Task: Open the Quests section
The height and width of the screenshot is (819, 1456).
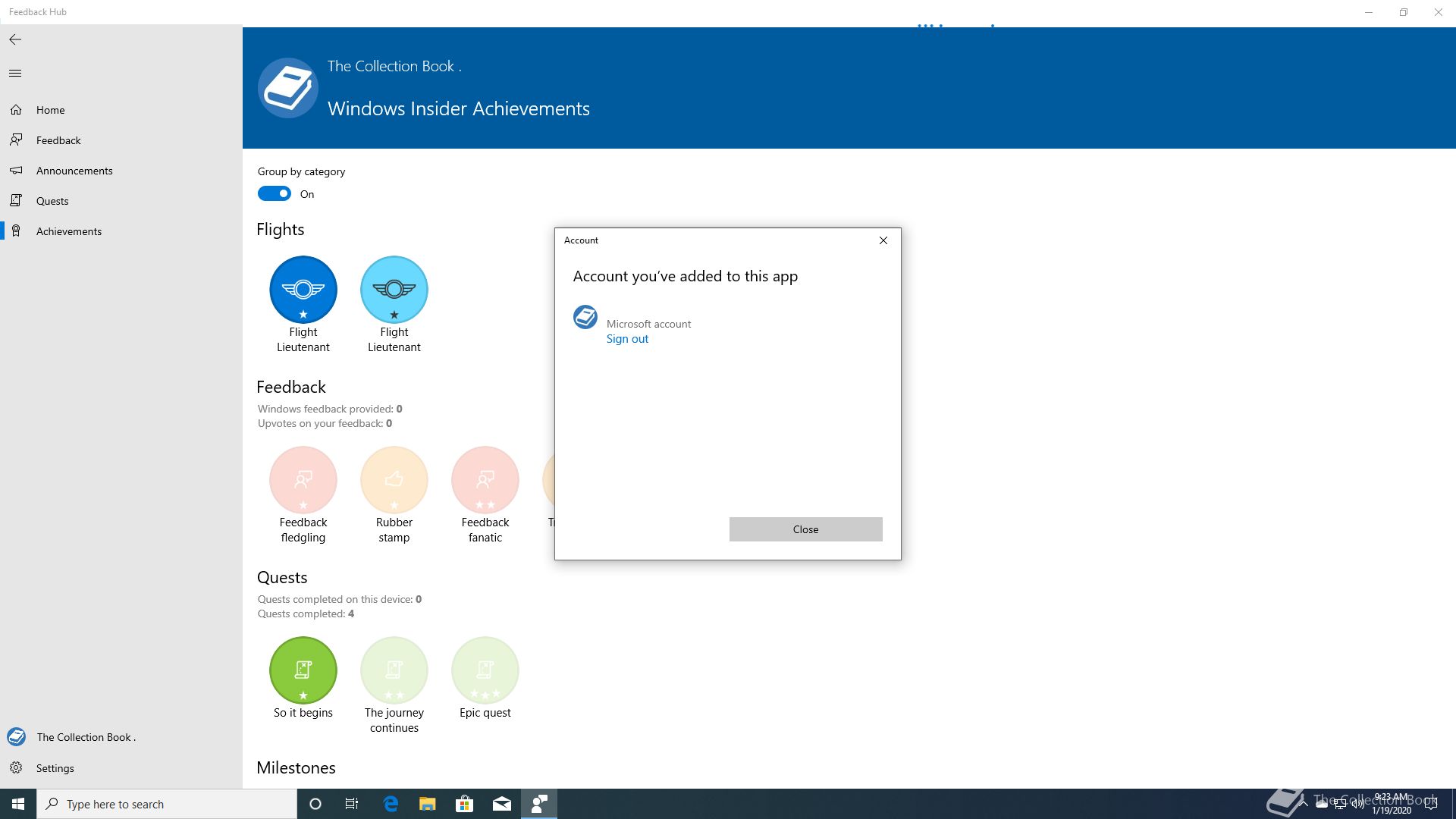Action: click(x=52, y=201)
